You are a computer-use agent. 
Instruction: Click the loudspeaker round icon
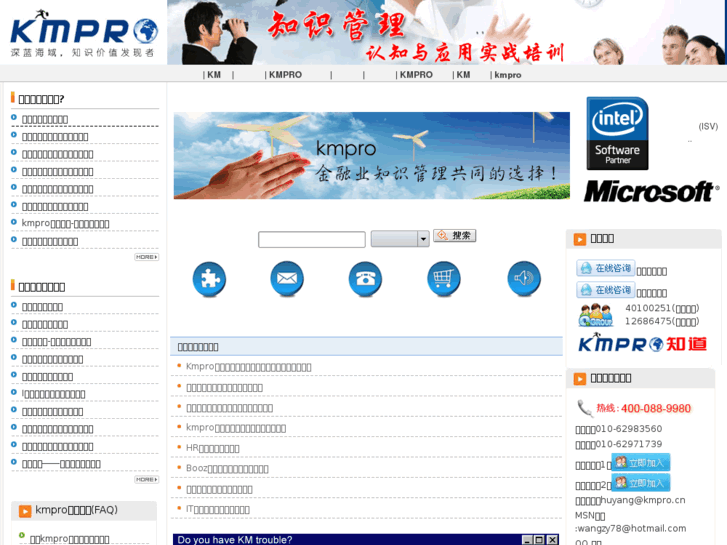click(x=524, y=279)
